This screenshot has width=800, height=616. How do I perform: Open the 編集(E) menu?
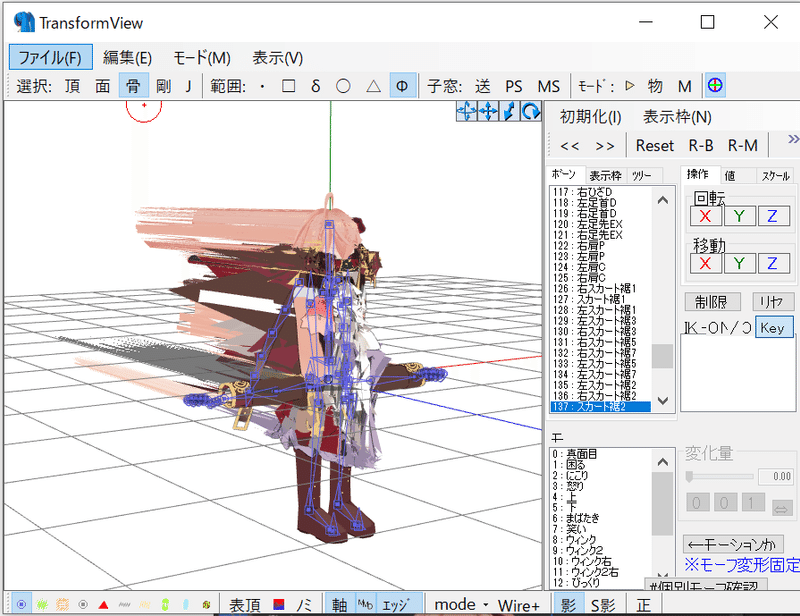click(x=127, y=58)
